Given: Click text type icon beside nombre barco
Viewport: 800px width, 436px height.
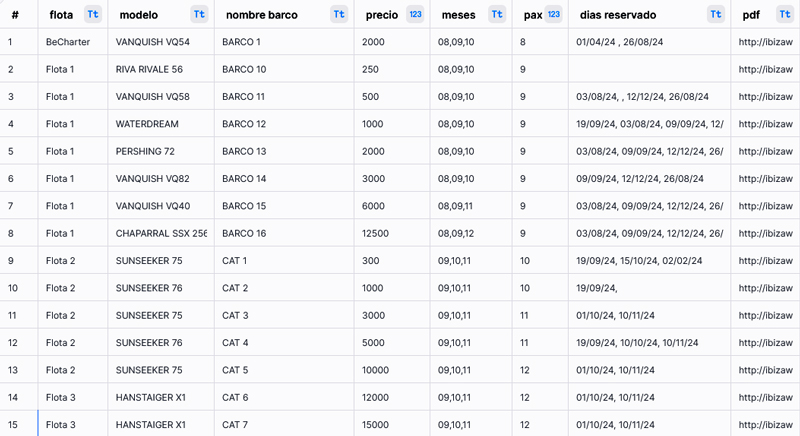Looking at the screenshot, I should [339, 15].
